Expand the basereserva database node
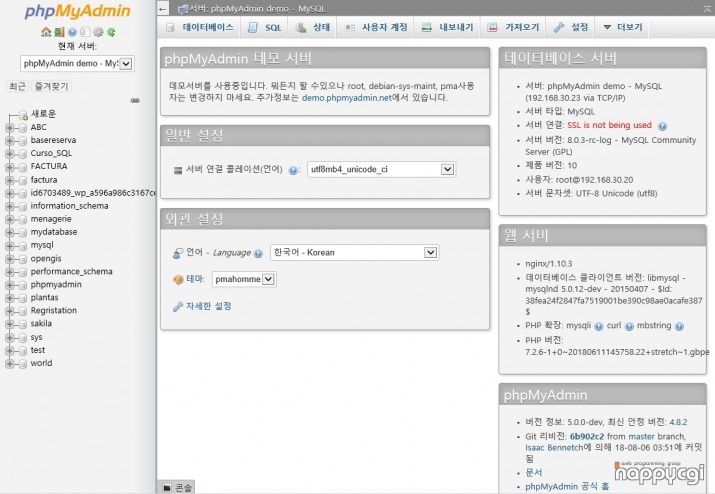Screen dimensions: 715x494 [10, 141]
